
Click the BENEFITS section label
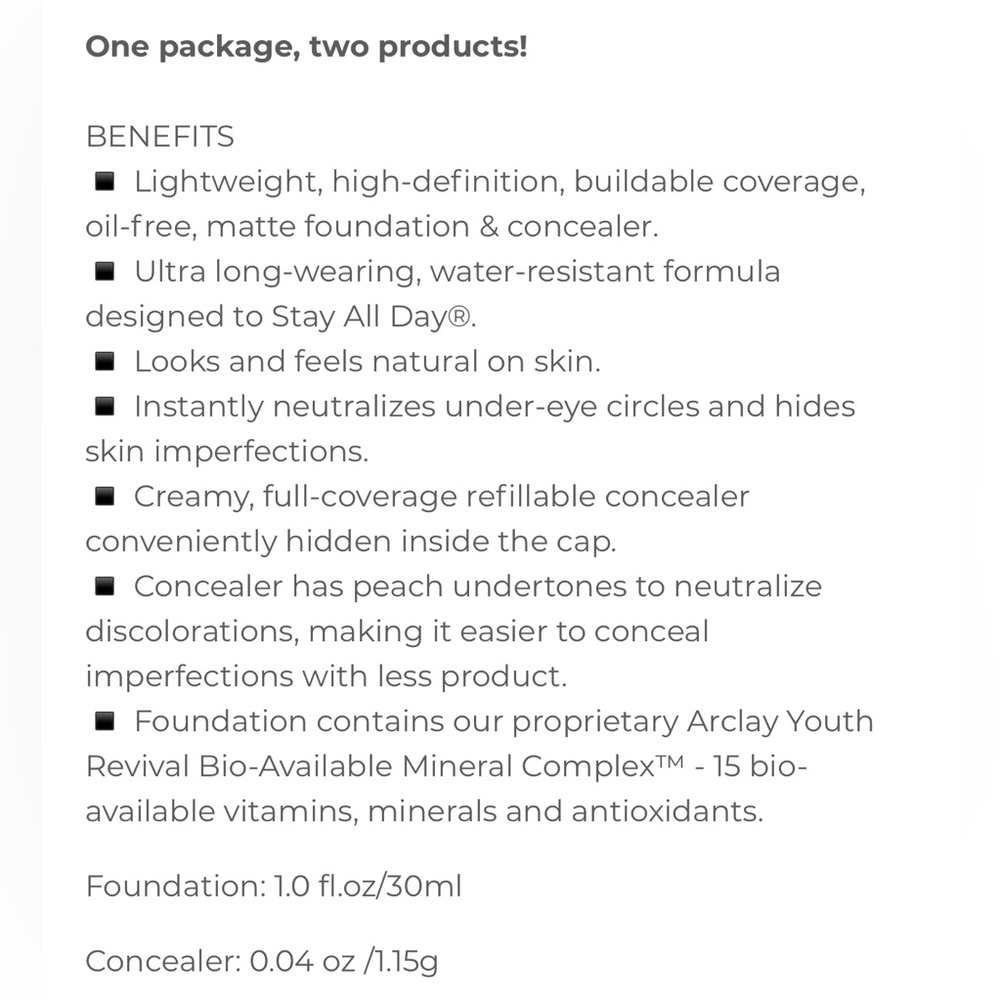click(x=160, y=136)
